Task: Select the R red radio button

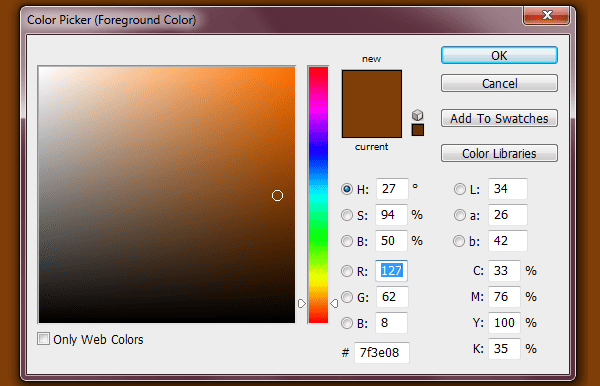Action: click(347, 271)
